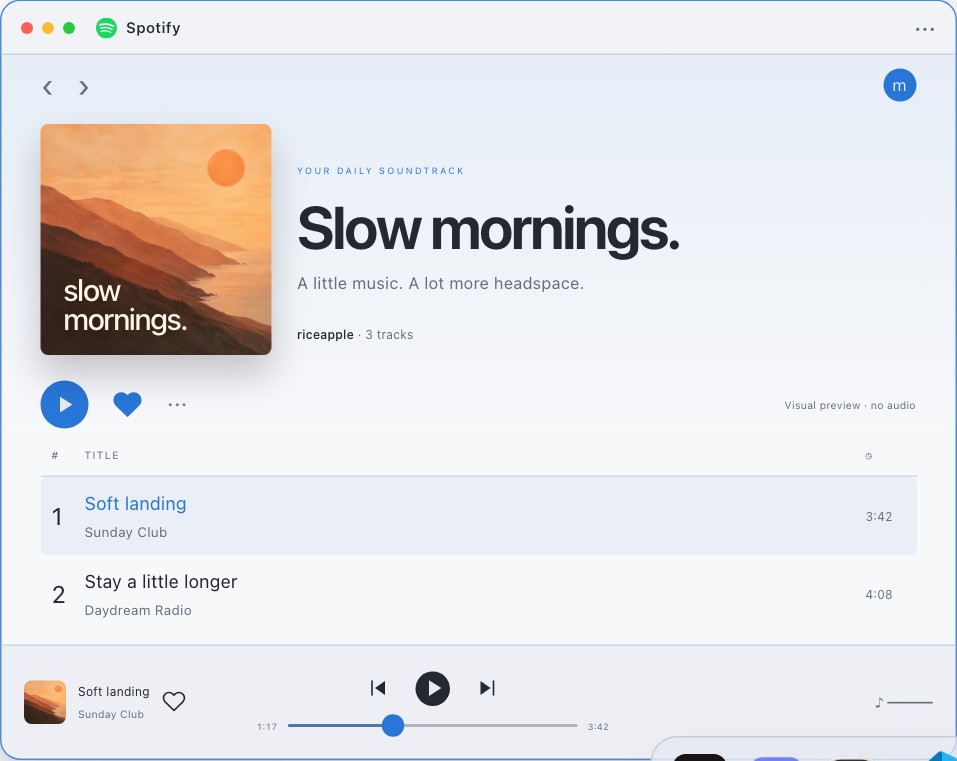Click the 4:08 duration of track 2
957x761 pixels.
(x=879, y=594)
